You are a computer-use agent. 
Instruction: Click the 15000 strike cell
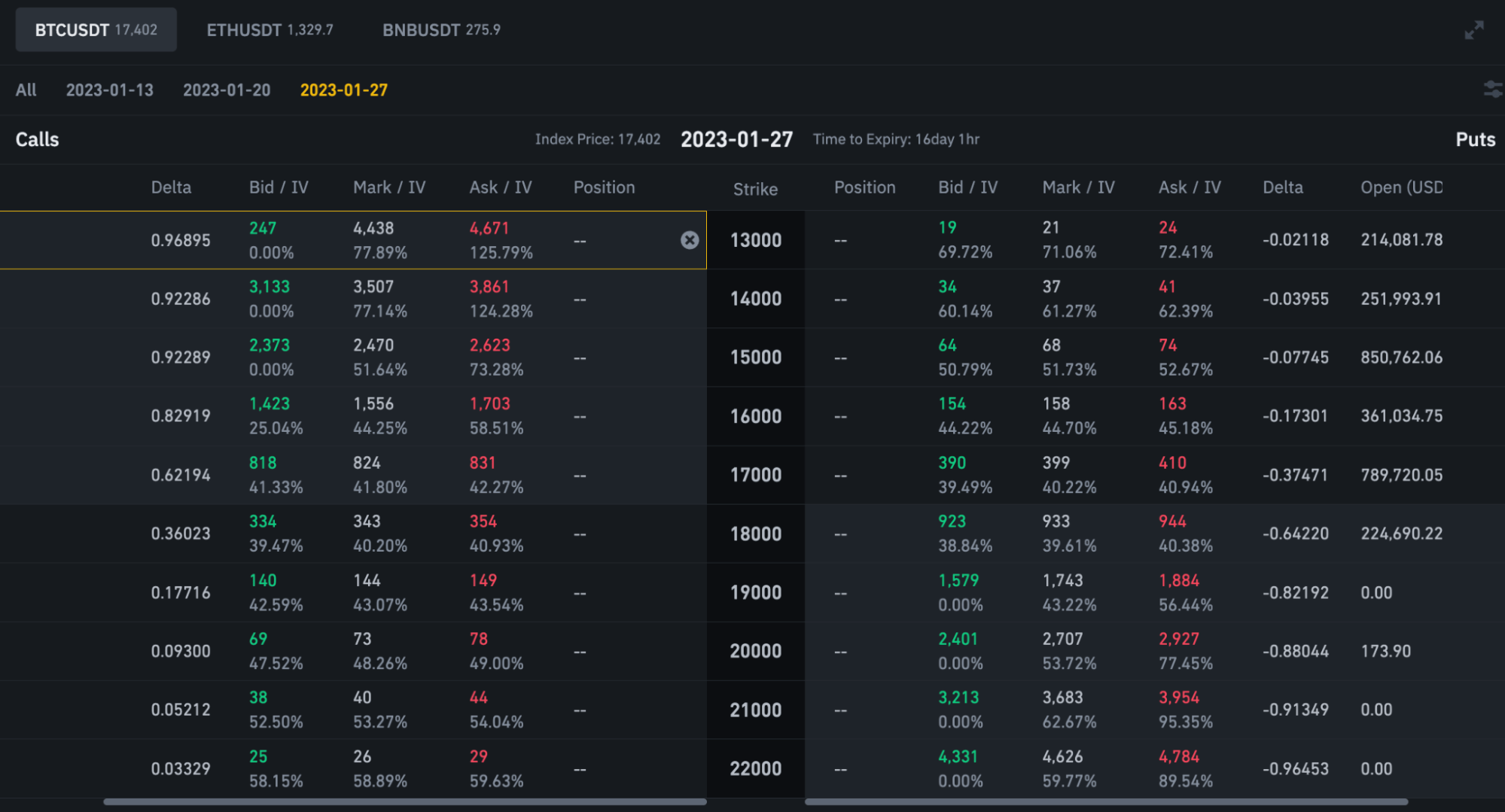756,357
